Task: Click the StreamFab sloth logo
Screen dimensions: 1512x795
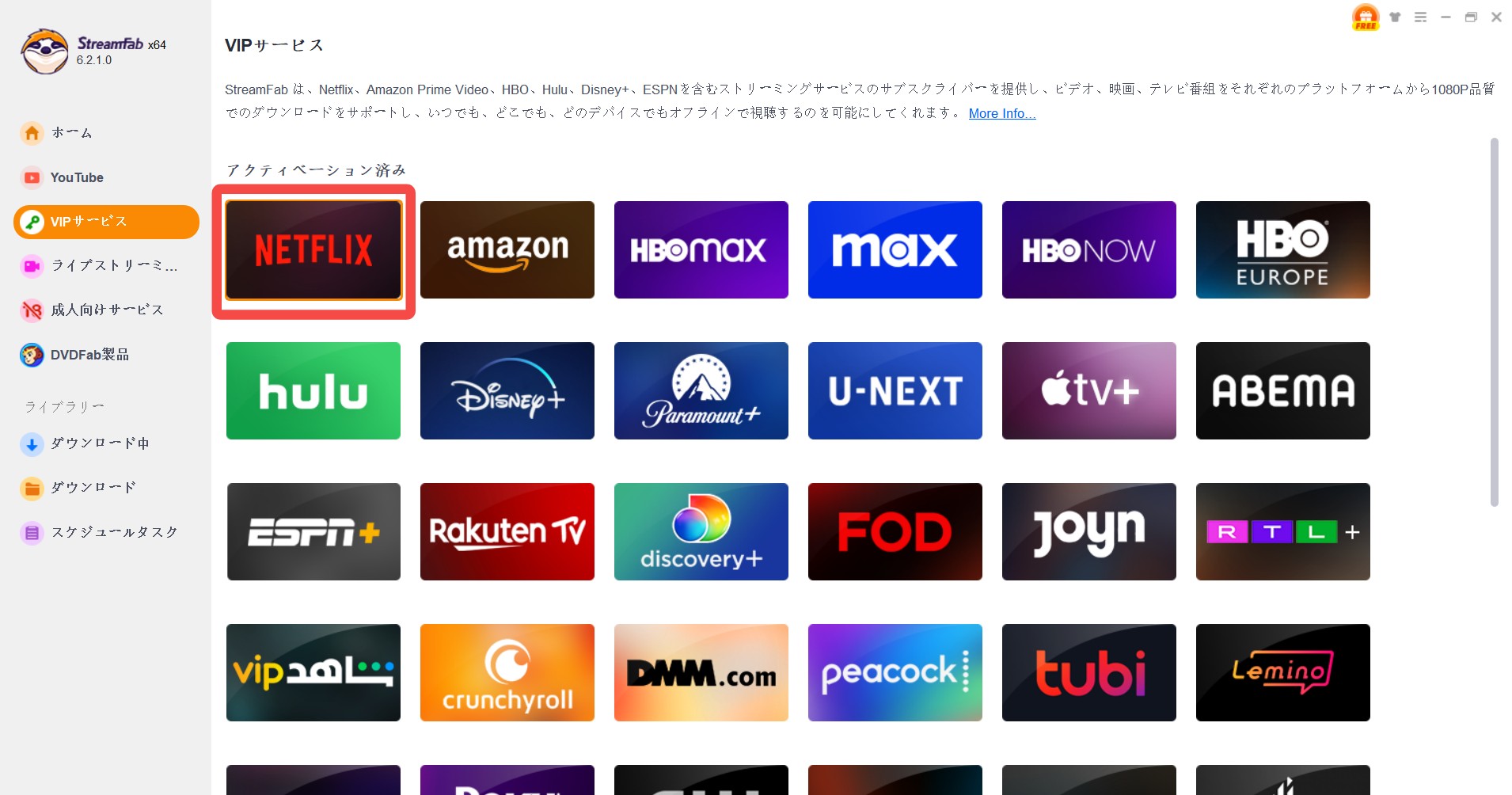Action: pyautogui.click(x=44, y=51)
